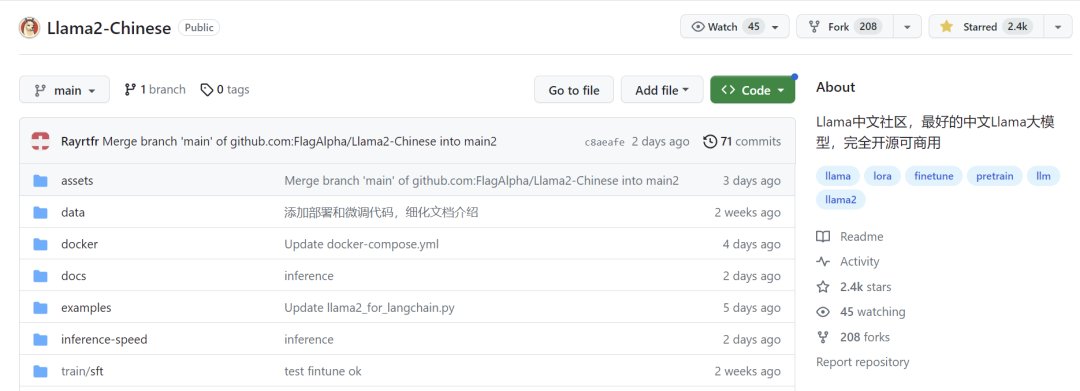
Task: View the 71 commits history
Action: coord(742,141)
